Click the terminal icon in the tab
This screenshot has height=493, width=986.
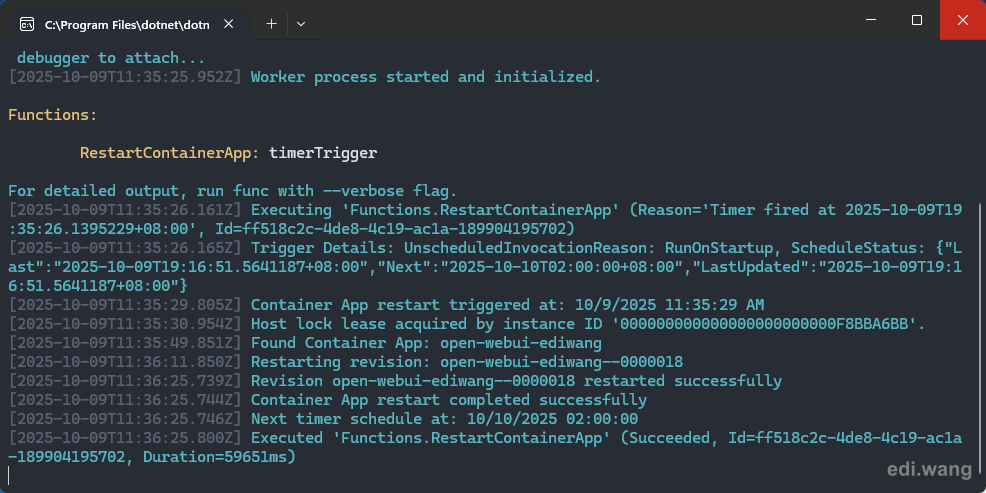point(27,23)
